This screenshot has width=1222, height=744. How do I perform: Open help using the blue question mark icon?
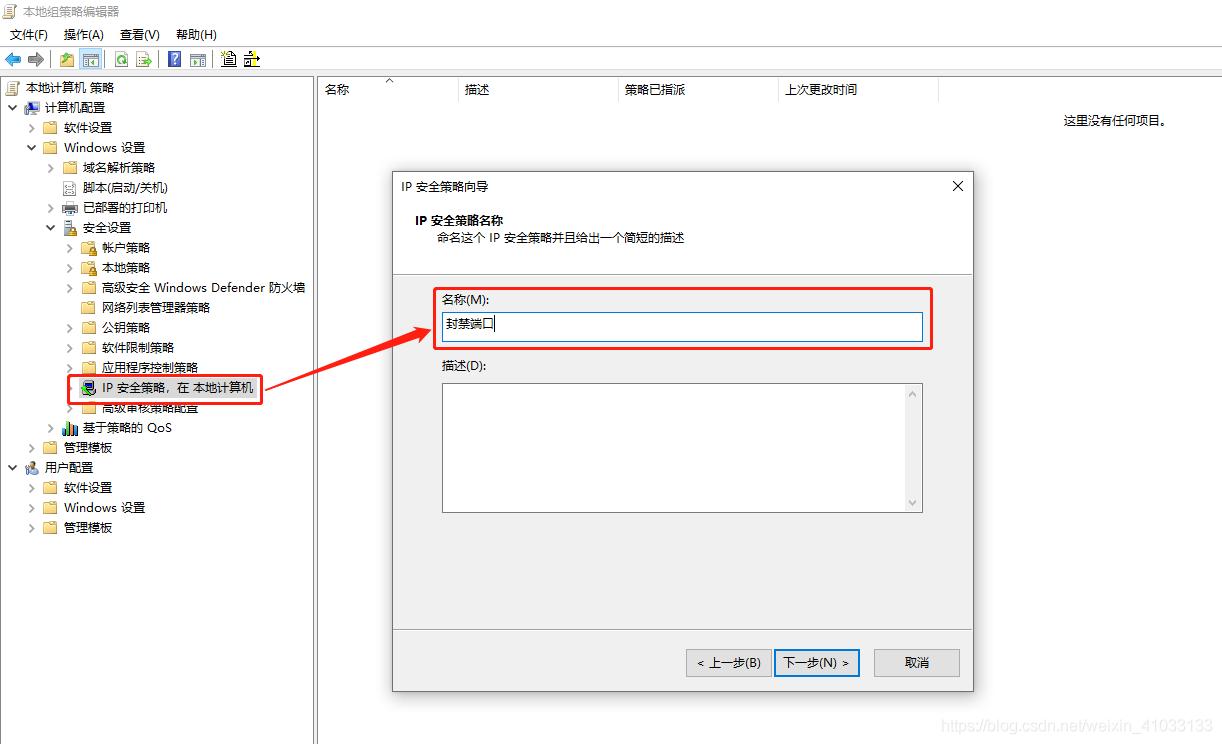175,58
